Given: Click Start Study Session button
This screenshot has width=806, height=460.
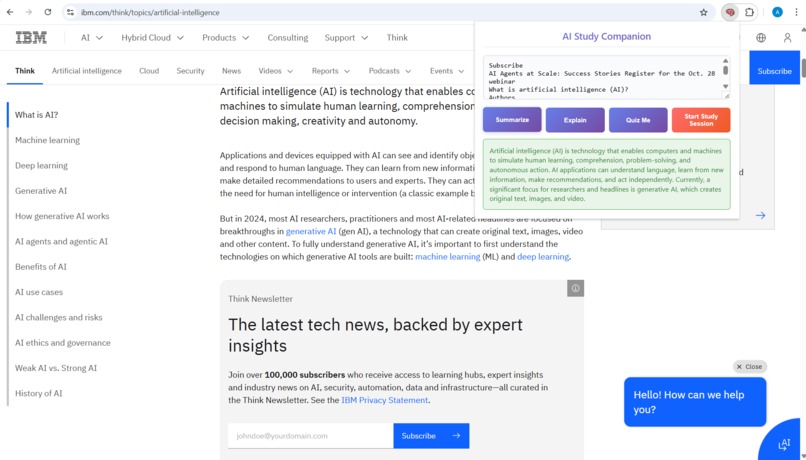Looking at the screenshot, I should pos(701,120).
